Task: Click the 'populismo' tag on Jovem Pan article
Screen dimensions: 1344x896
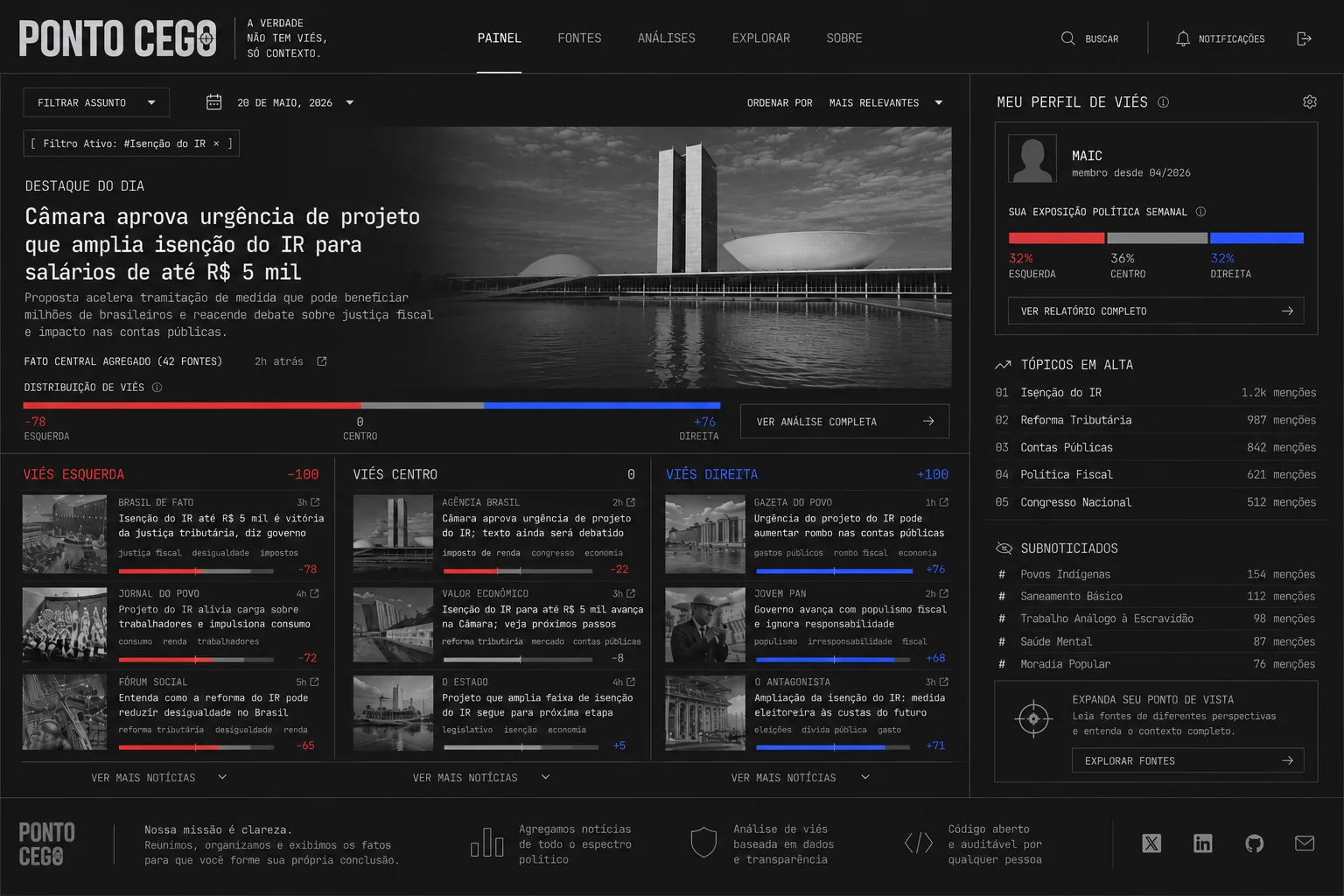Action: tap(775, 641)
